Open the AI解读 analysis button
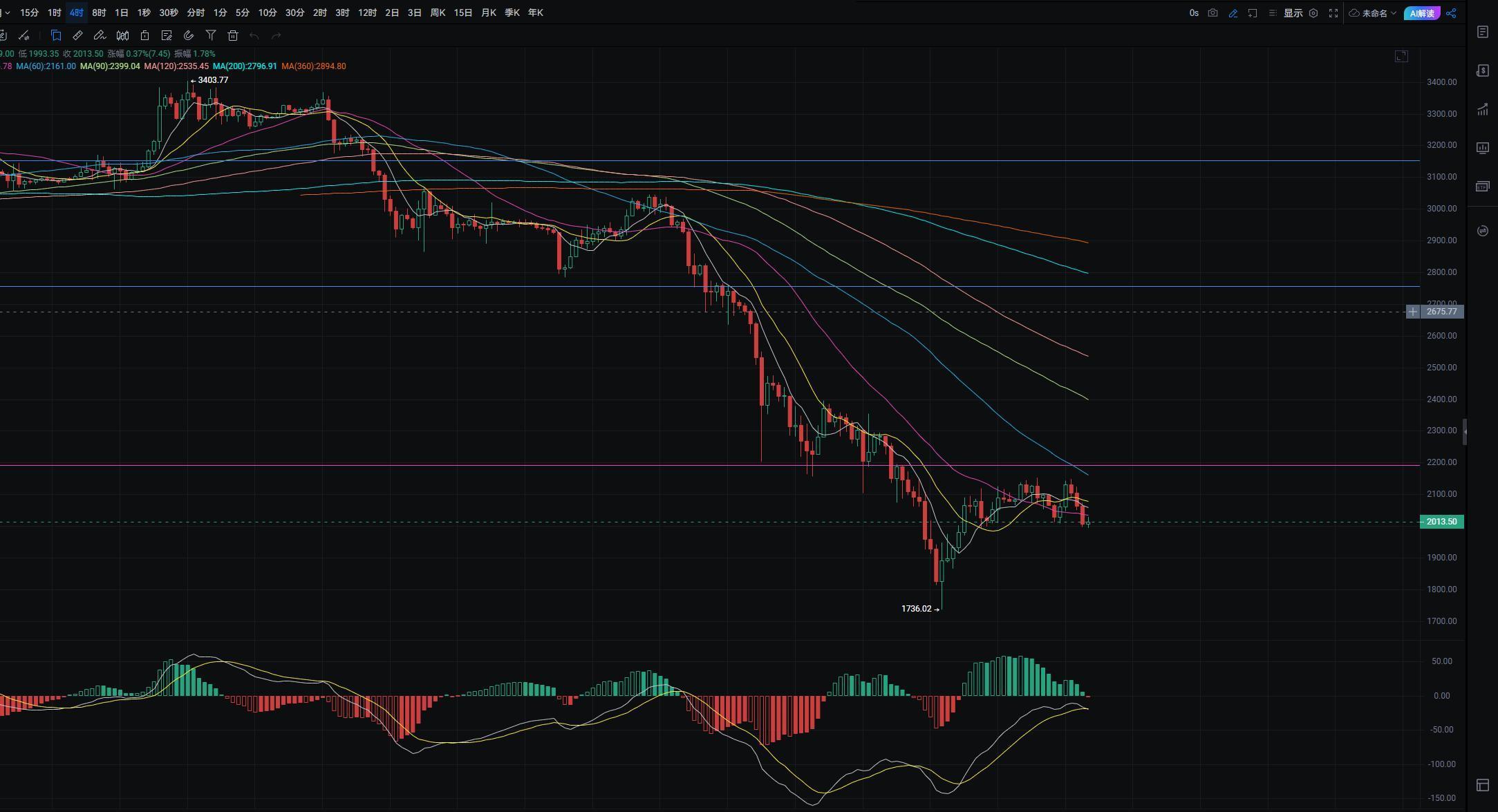The image size is (1498, 812). [1422, 13]
